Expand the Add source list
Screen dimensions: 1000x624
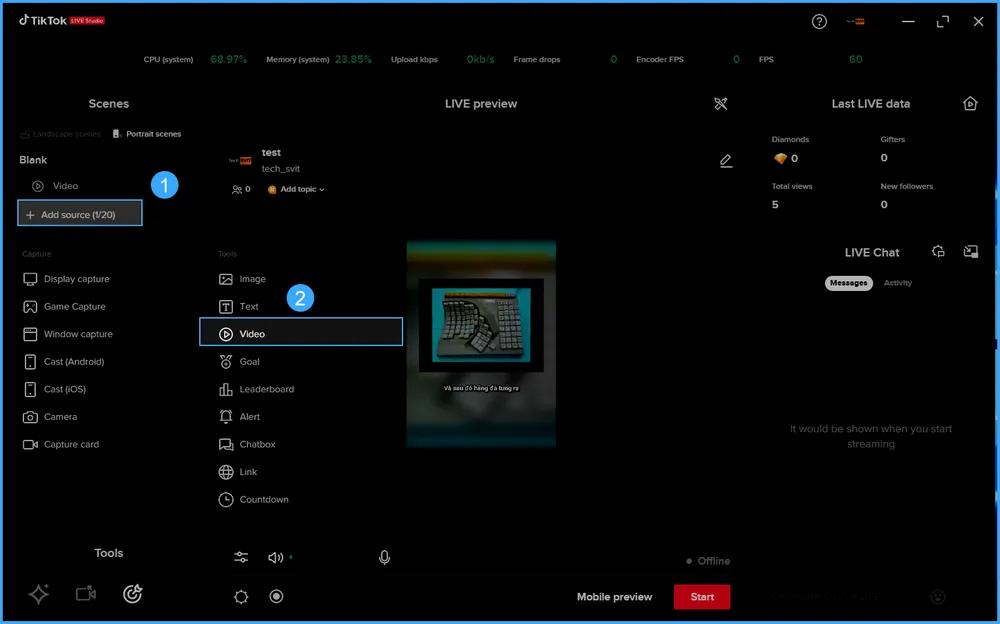click(x=80, y=214)
